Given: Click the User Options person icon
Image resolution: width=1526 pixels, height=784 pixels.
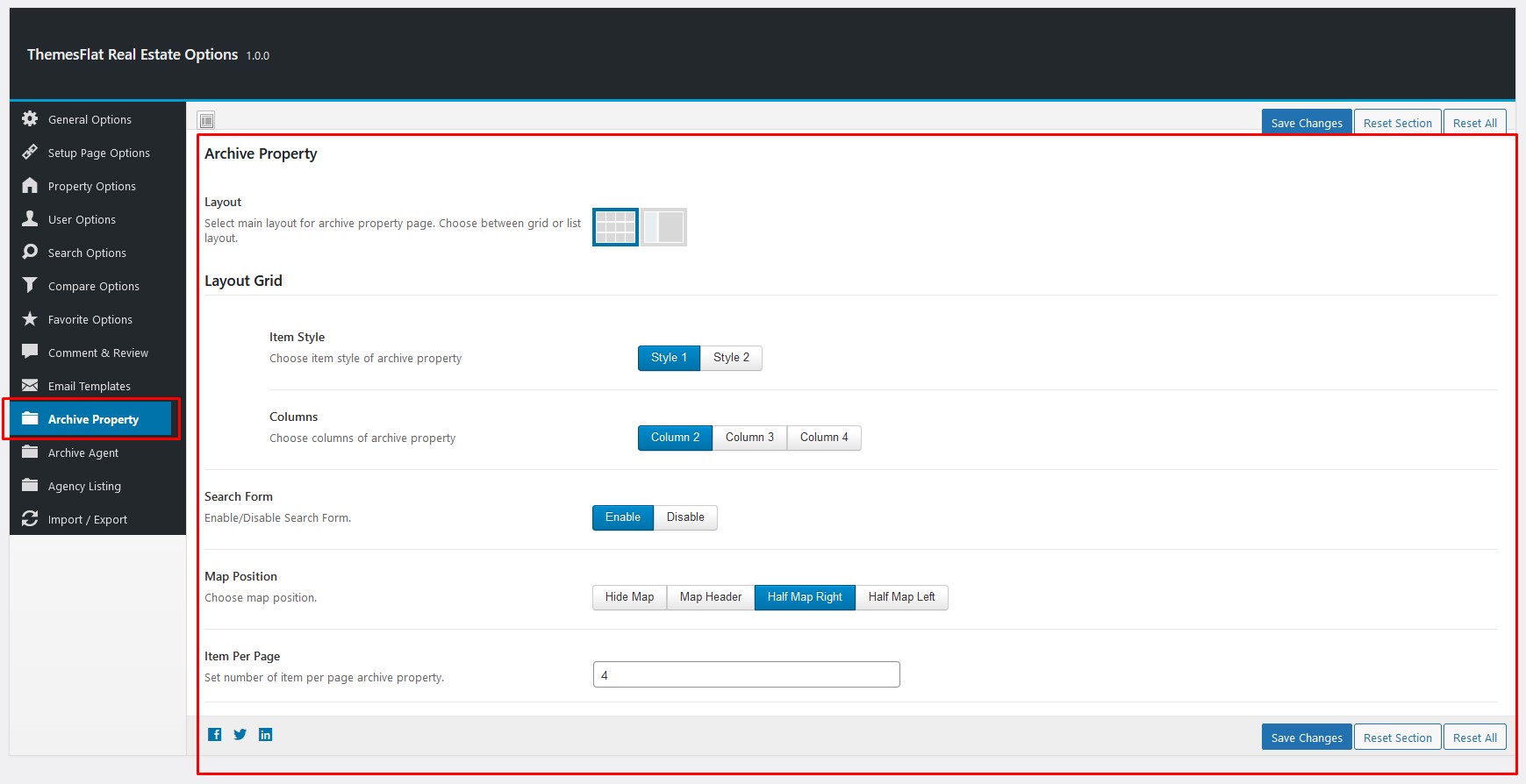Looking at the screenshot, I should click(x=30, y=218).
